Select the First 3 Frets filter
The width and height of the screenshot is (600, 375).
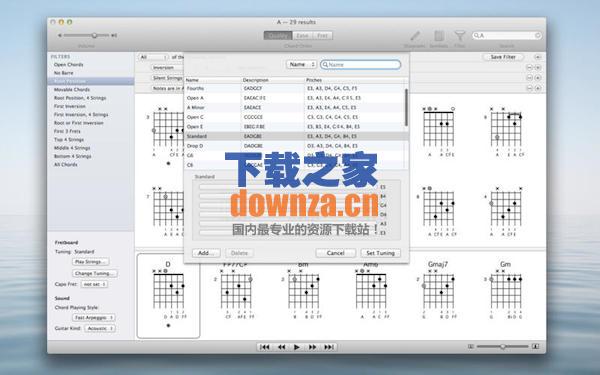(67, 131)
